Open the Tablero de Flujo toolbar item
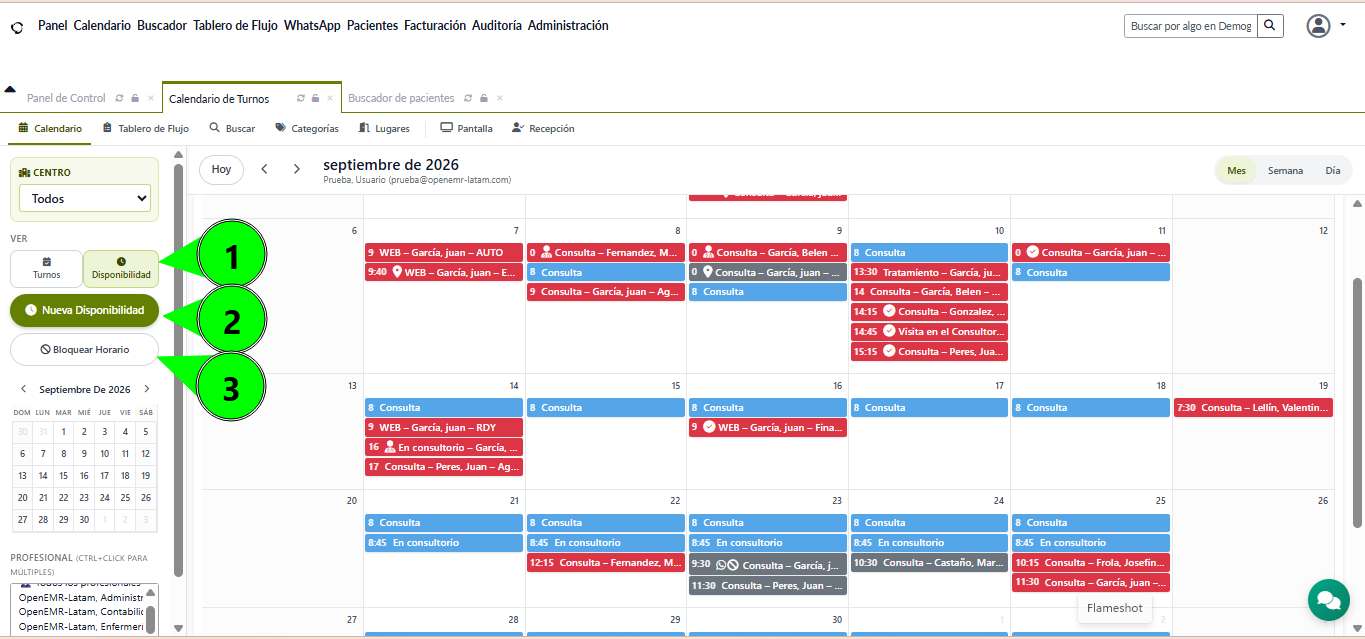The height and width of the screenshot is (639, 1365). pos(145,128)
